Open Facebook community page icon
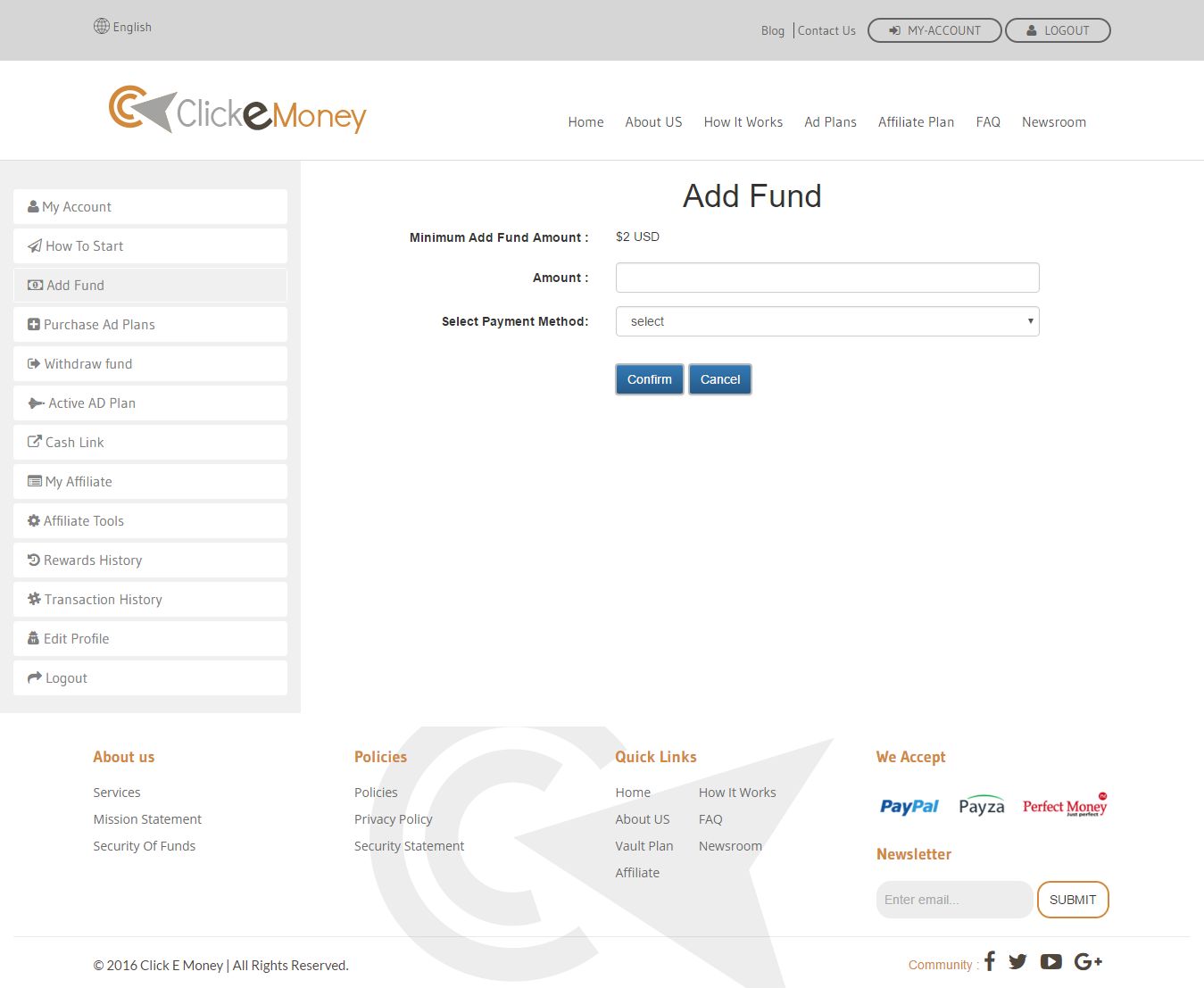The image size is (1204, 988). (990, 961)
